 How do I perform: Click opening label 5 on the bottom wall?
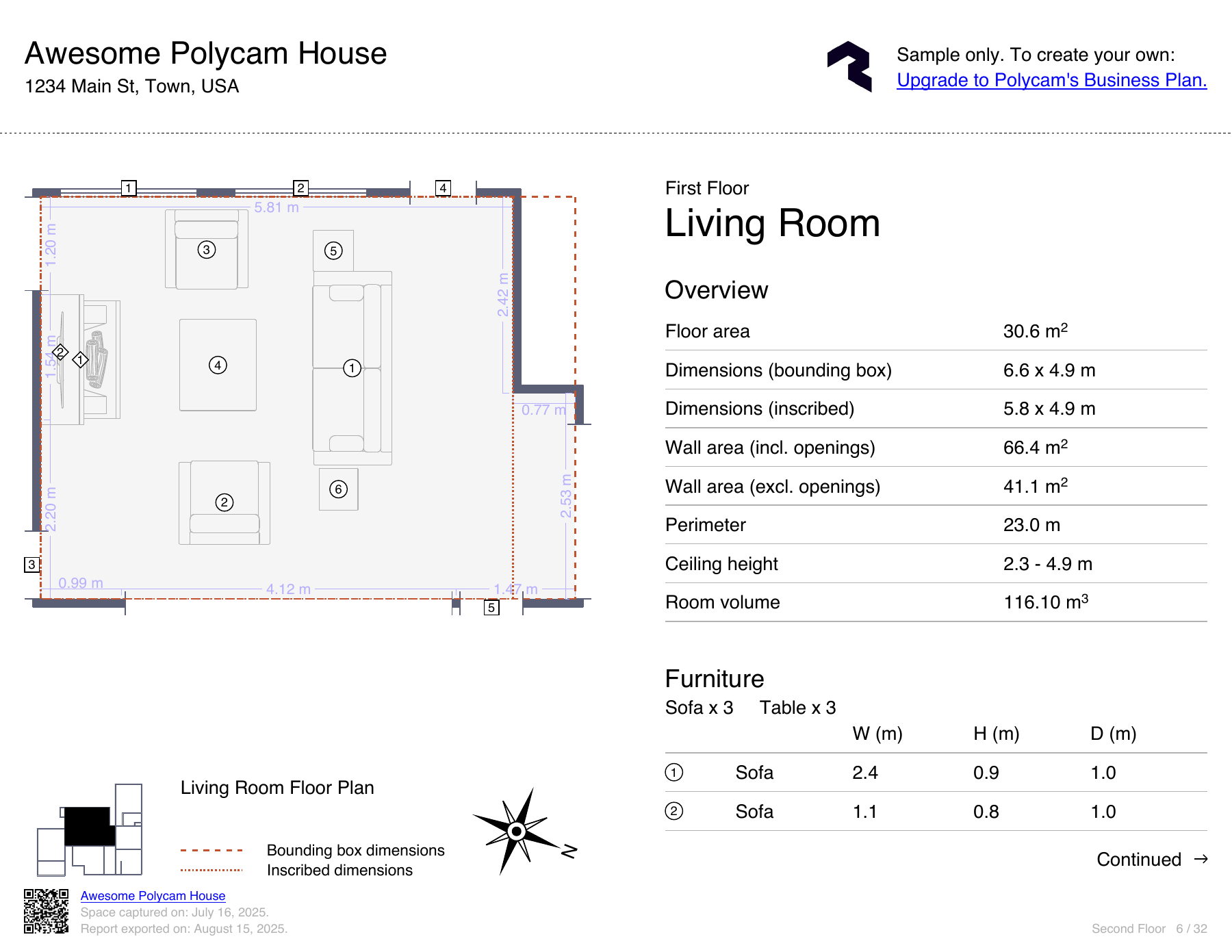pos(491,607)
